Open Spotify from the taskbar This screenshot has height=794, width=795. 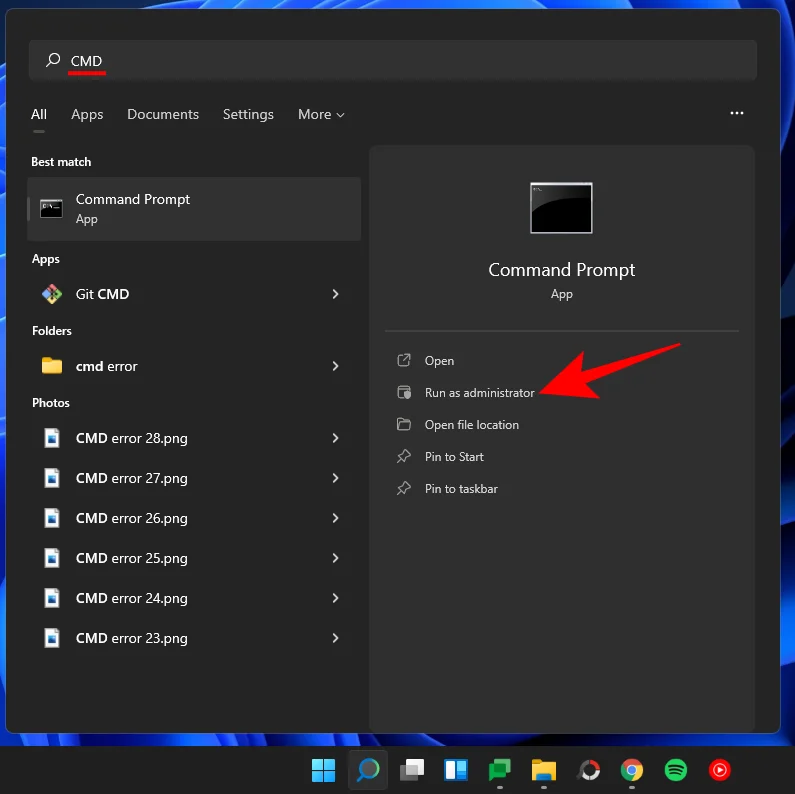[675, 770]
